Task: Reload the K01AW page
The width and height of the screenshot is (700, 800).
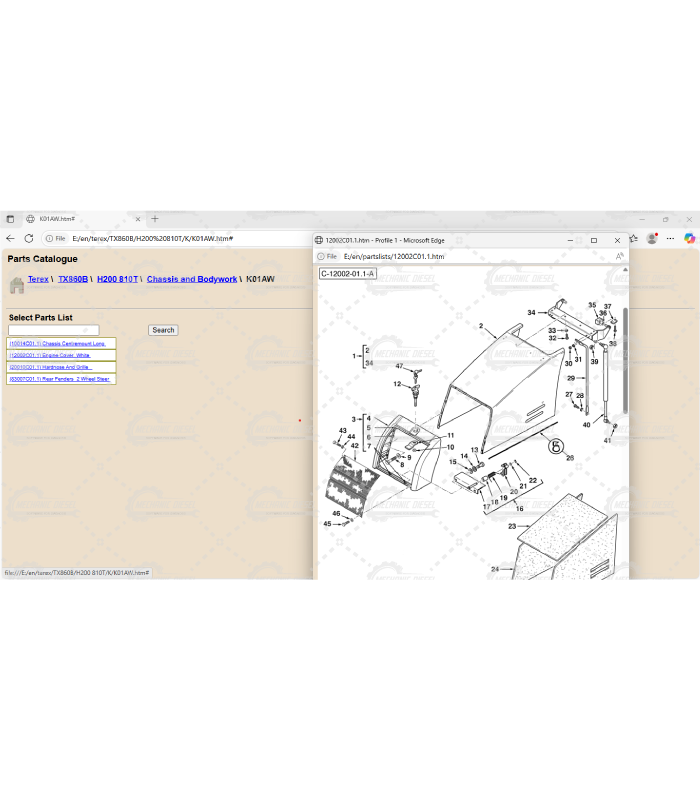Action: click(x=29, y=239)
